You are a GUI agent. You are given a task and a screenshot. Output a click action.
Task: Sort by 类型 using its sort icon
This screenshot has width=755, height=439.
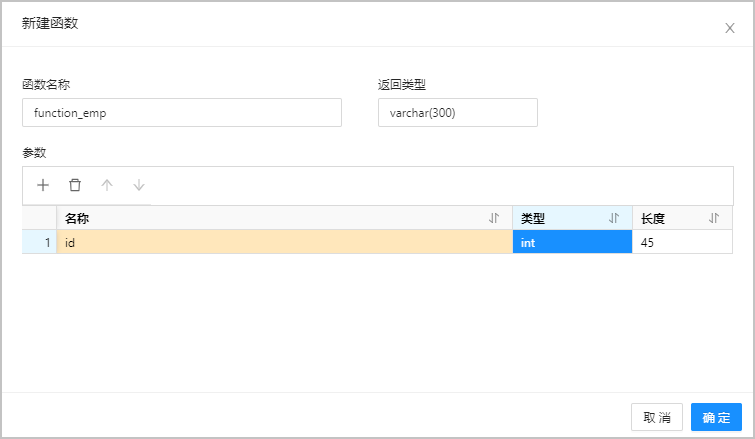point(614,219)
